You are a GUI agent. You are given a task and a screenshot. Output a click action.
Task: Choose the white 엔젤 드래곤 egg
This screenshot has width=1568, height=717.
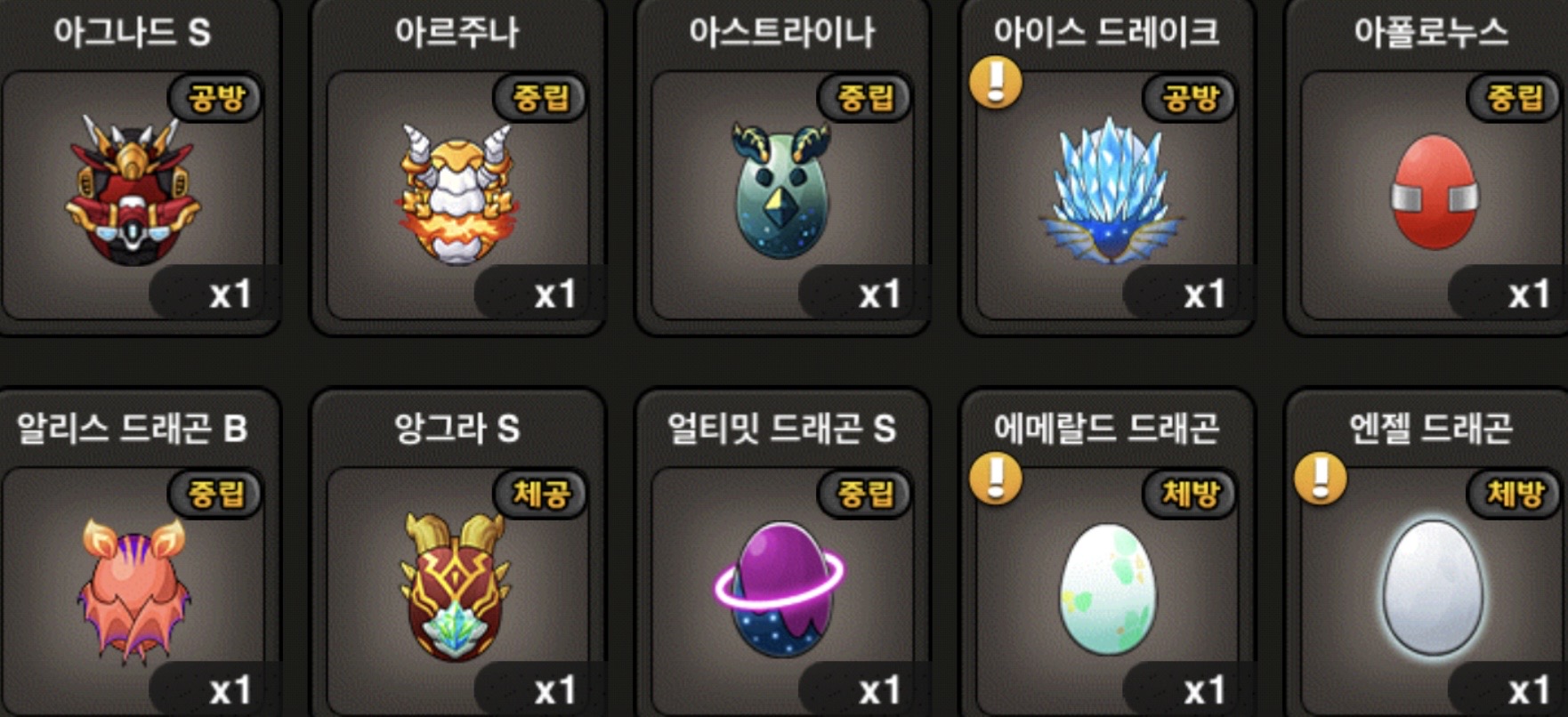(x=1434, y=589)
